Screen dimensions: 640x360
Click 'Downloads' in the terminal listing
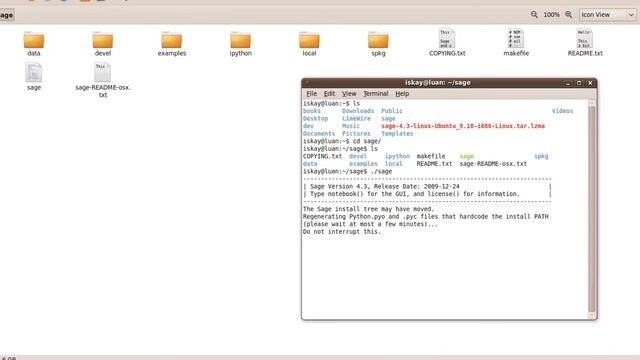pyautogui.click(x=358, y=111)
